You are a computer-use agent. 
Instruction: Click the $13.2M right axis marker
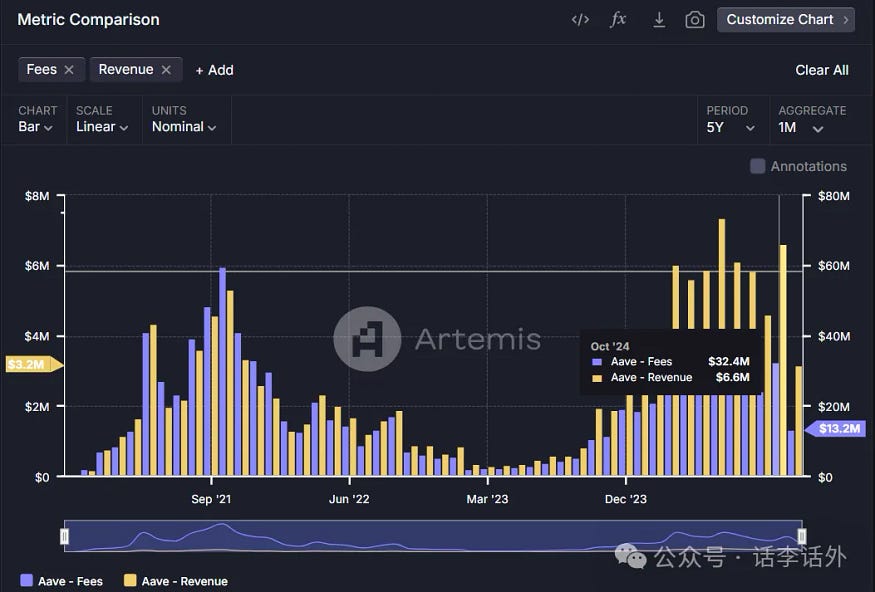click(x=835, y=429)
